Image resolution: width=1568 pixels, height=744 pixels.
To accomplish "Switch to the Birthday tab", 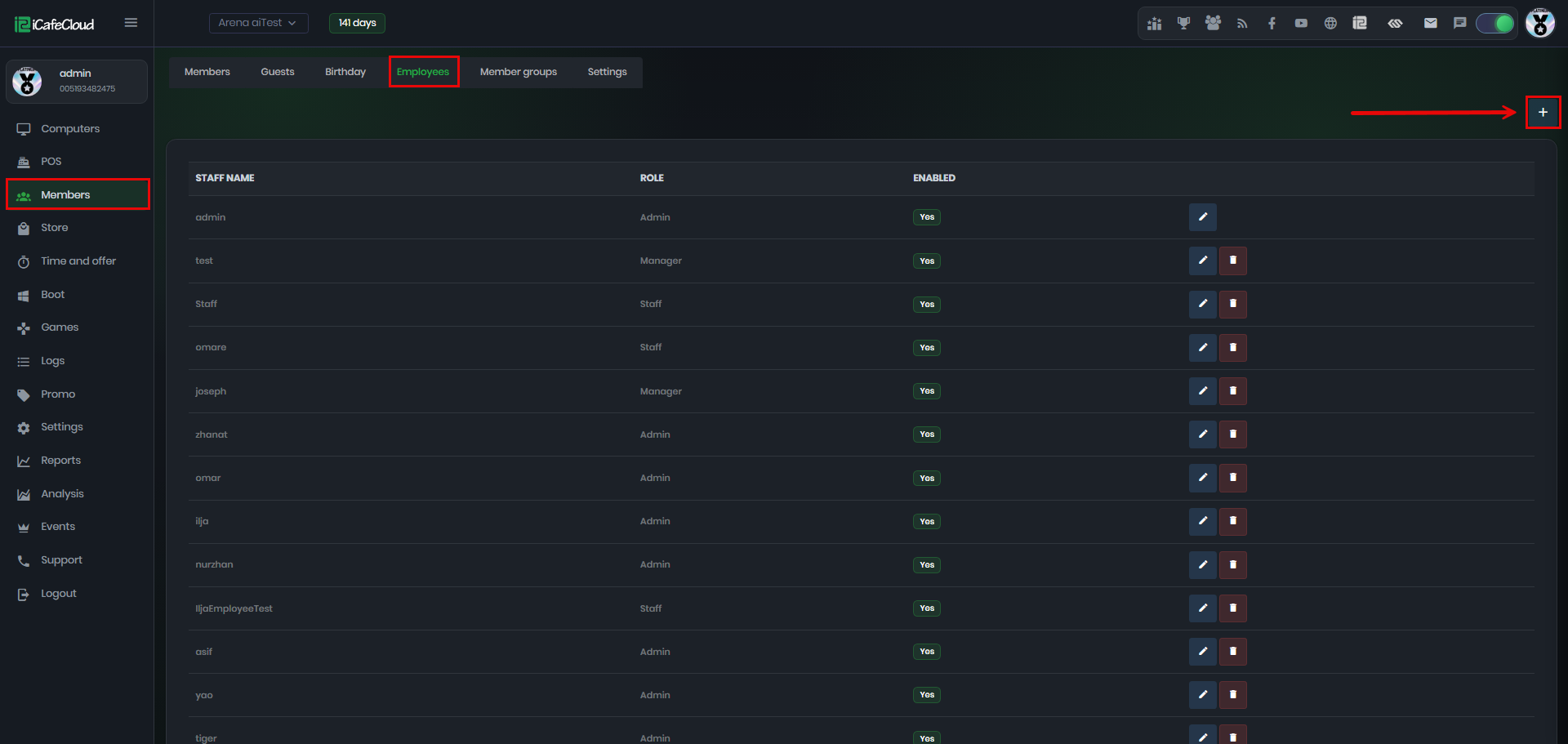I will 345,72.
